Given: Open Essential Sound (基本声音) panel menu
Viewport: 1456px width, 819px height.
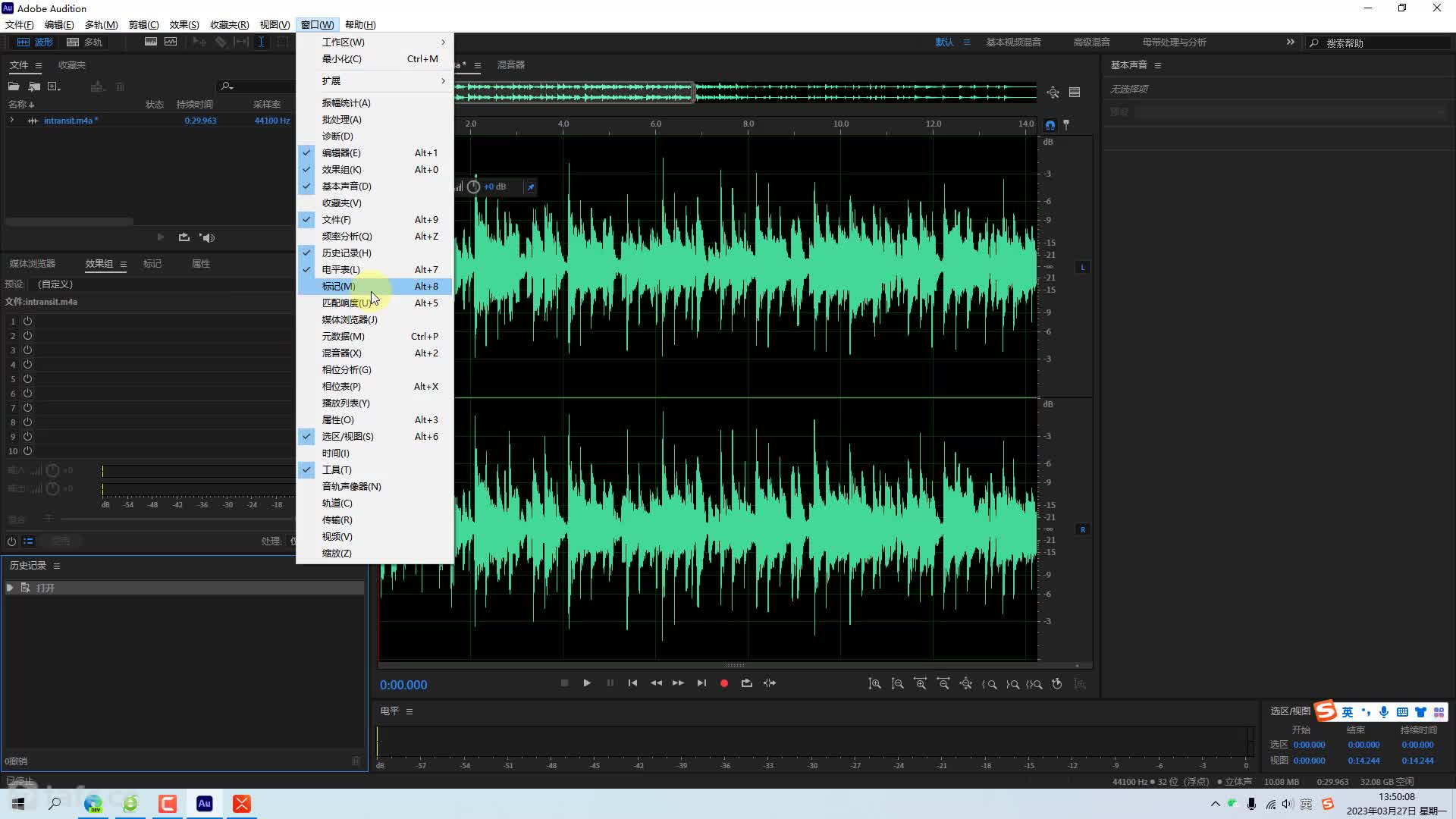Looking at the screenshot, I should 1157,66.
